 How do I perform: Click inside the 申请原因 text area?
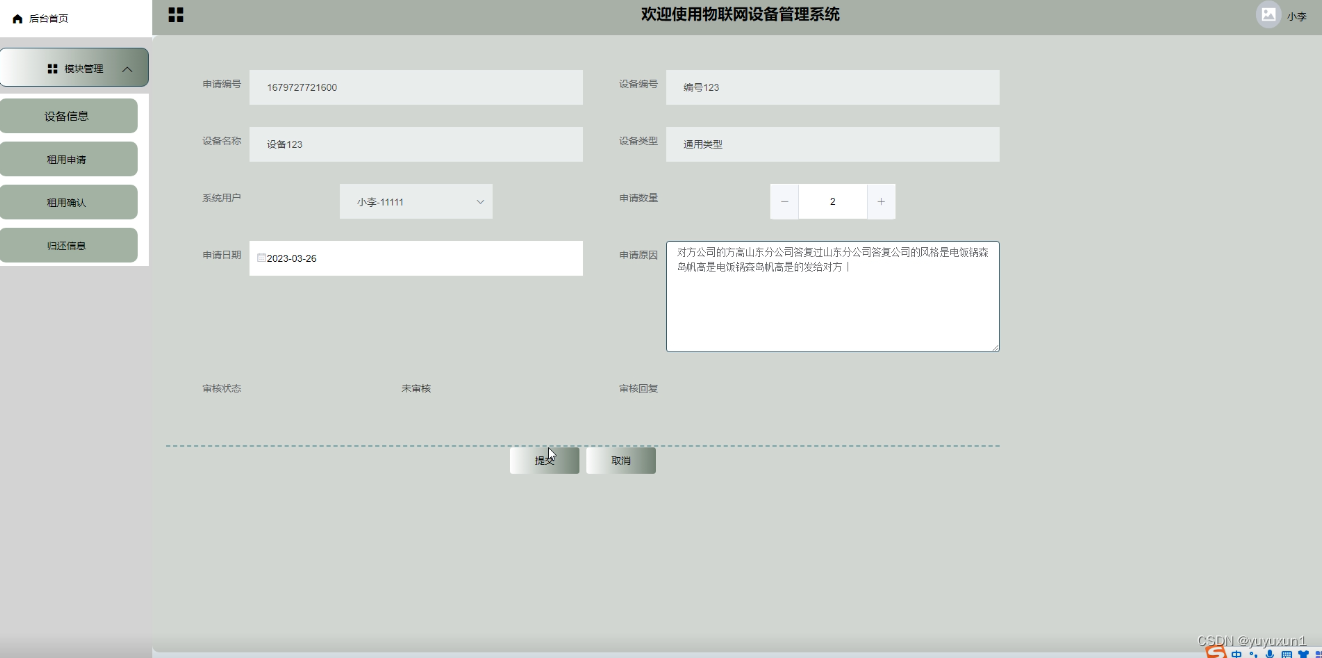tap(832, 295)
